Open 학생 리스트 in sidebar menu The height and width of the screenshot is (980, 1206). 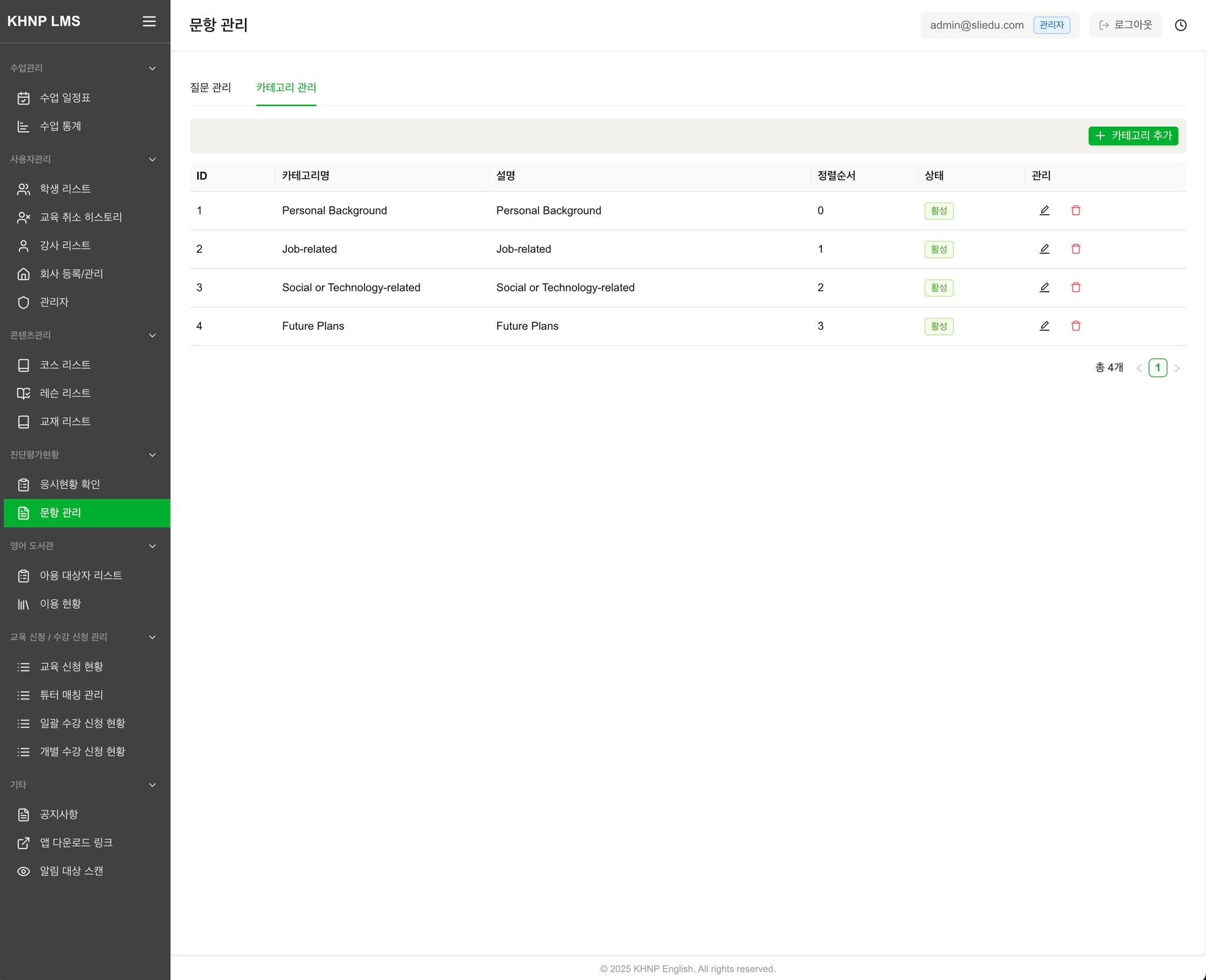coord(65,189)
